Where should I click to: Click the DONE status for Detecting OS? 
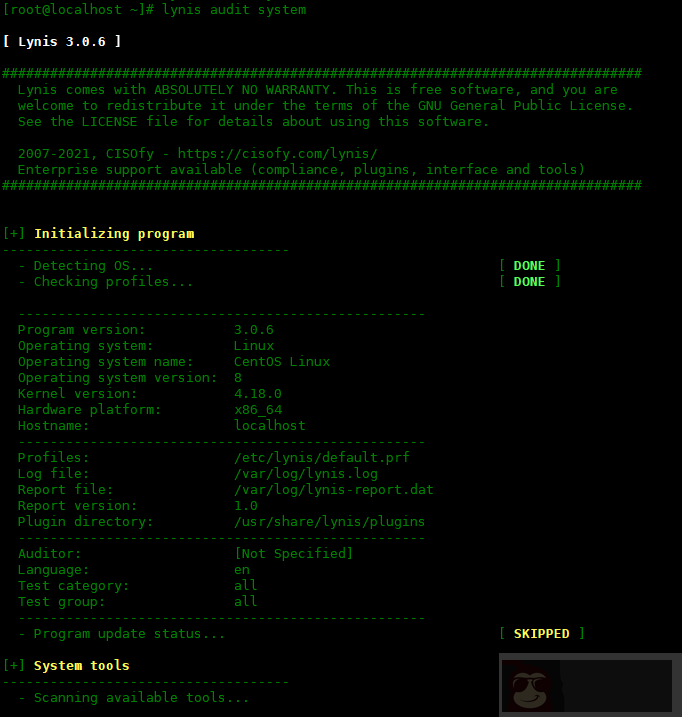(529, 266)
